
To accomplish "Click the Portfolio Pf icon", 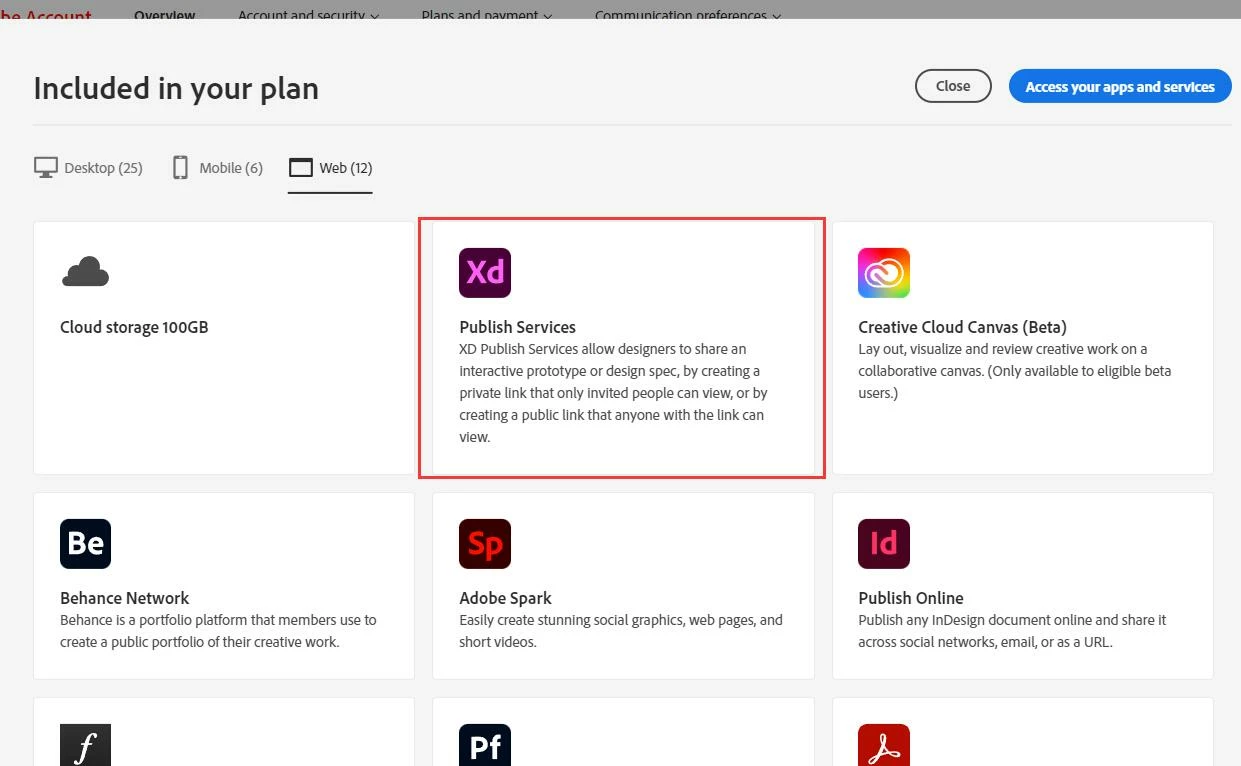I will pyautogui.click(x=485, y=745).
